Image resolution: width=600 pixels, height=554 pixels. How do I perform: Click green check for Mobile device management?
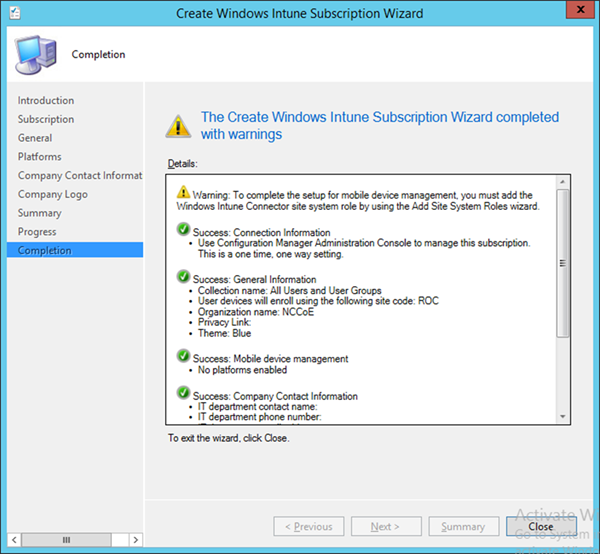point(183,355)
